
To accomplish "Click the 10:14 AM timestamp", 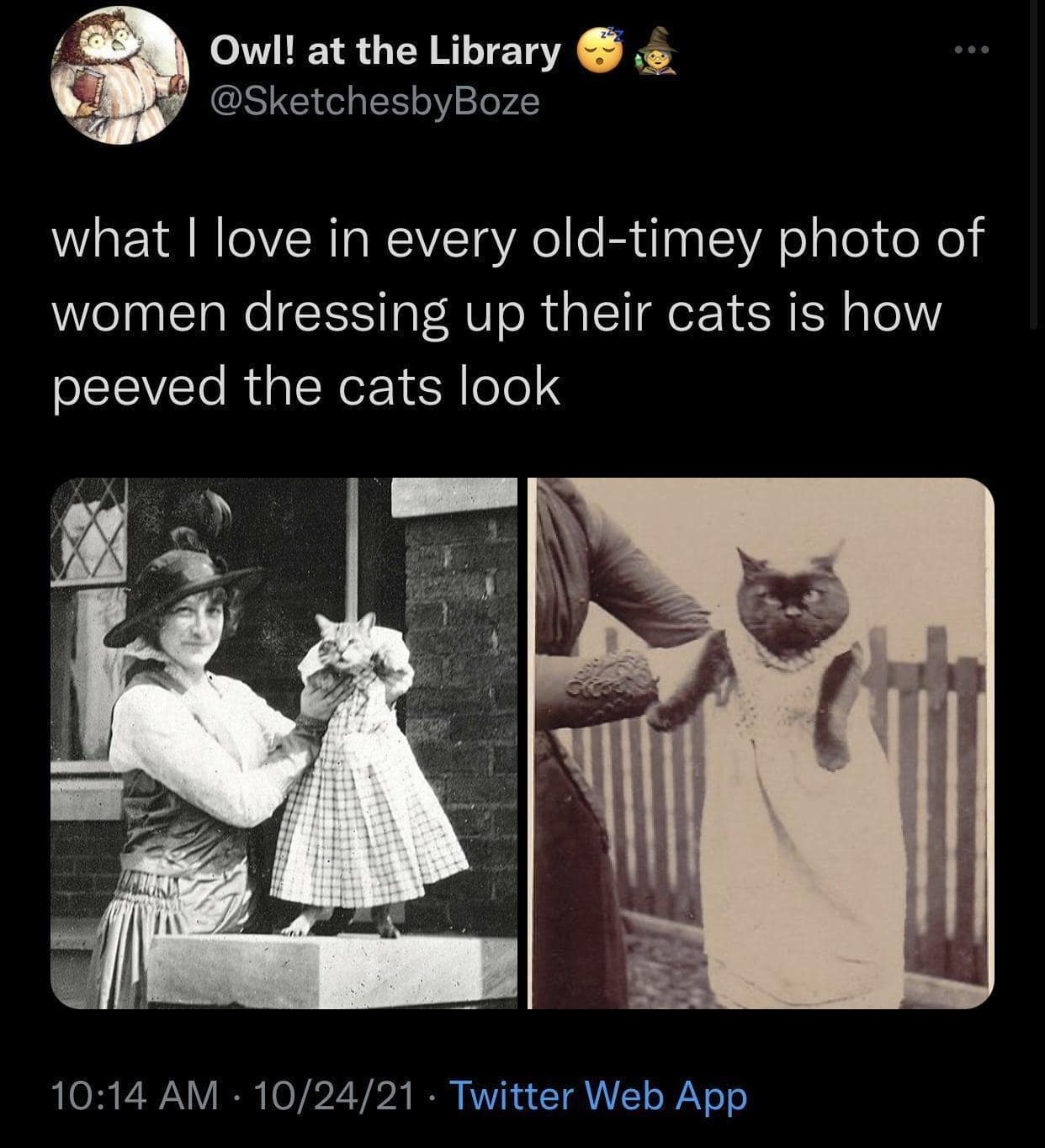I will (135, 1095).
